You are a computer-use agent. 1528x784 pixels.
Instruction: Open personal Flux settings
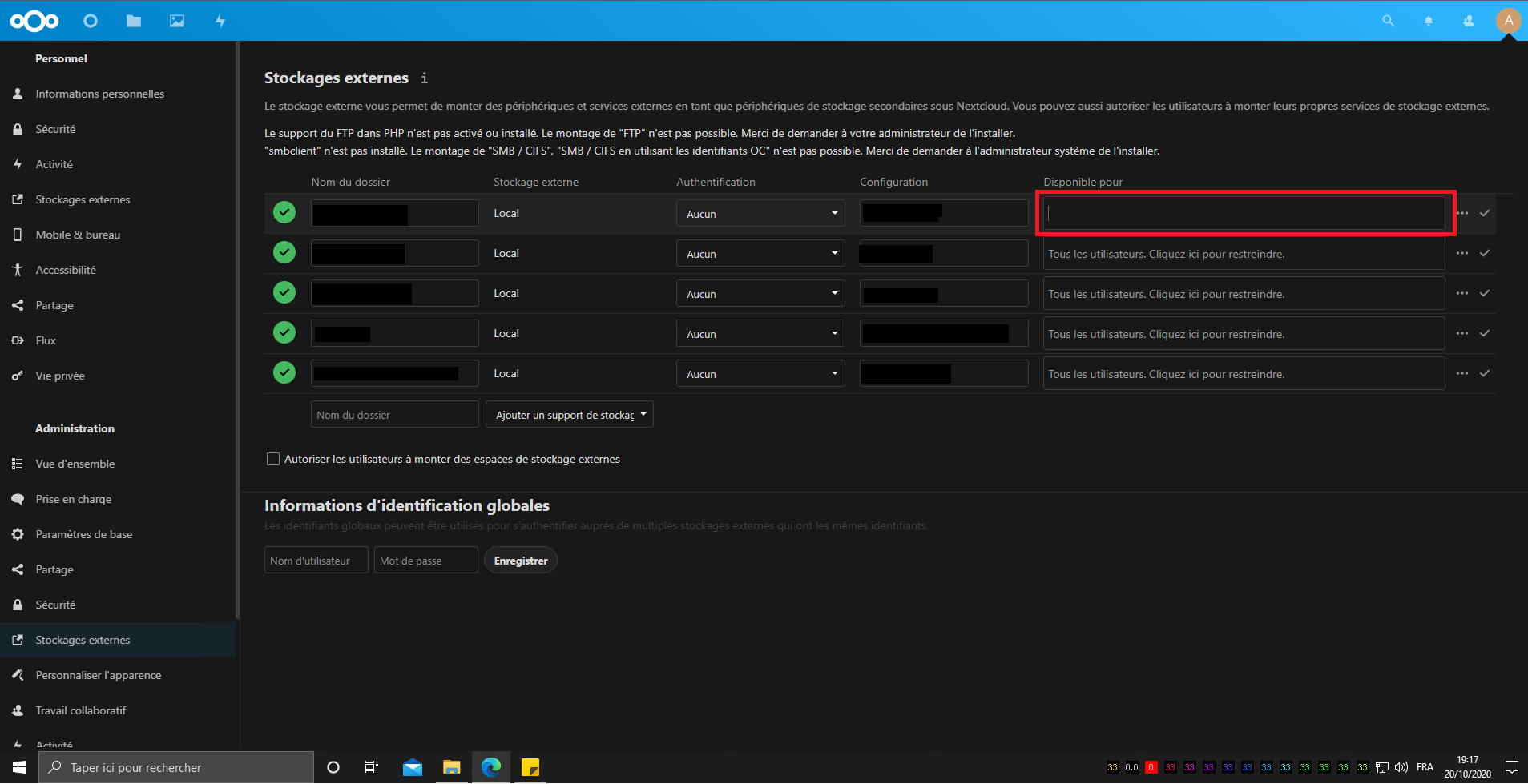pos(46,340)
